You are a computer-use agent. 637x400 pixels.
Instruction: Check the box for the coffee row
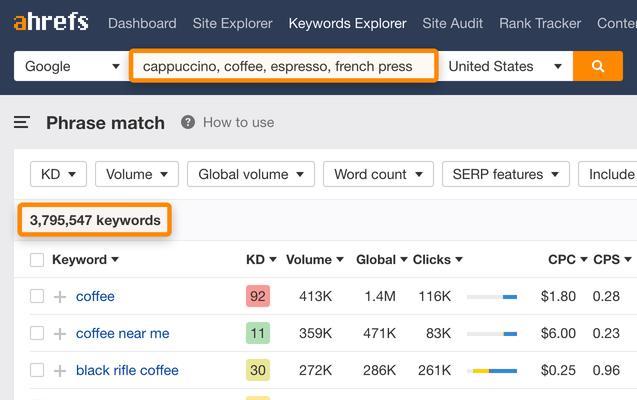click(37, 296)
